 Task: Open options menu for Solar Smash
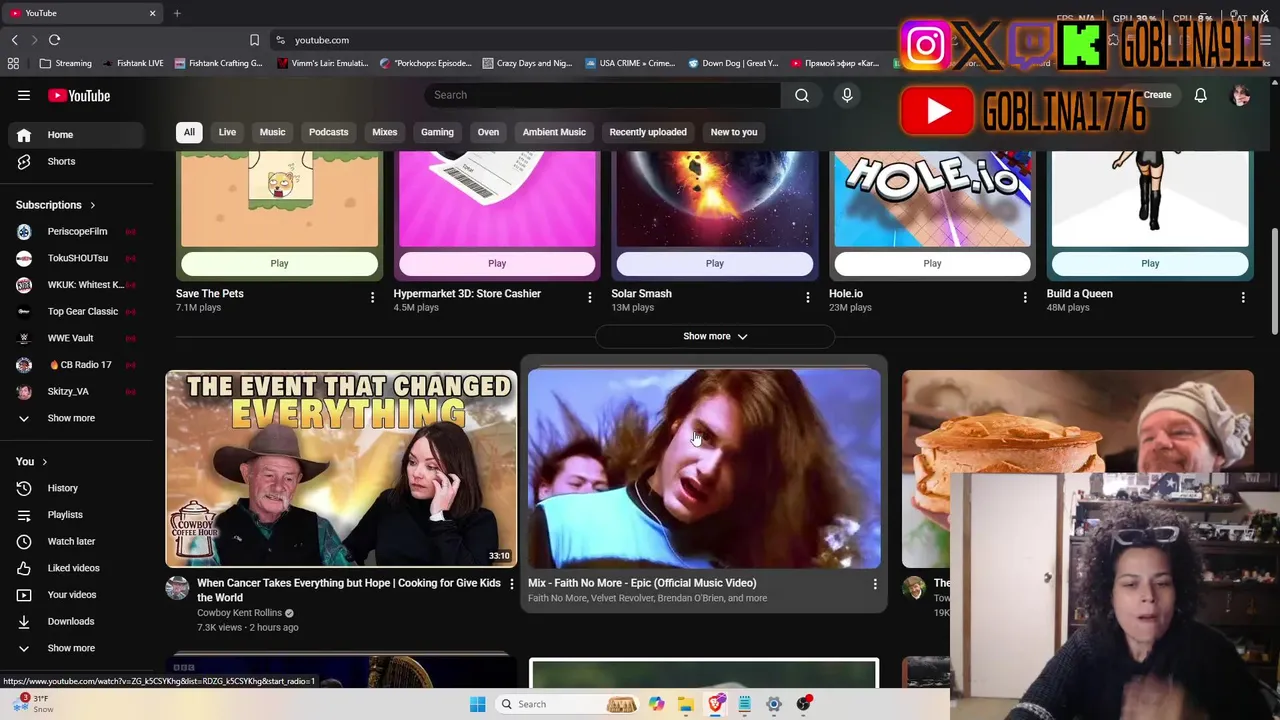click(x=807, y=297)
